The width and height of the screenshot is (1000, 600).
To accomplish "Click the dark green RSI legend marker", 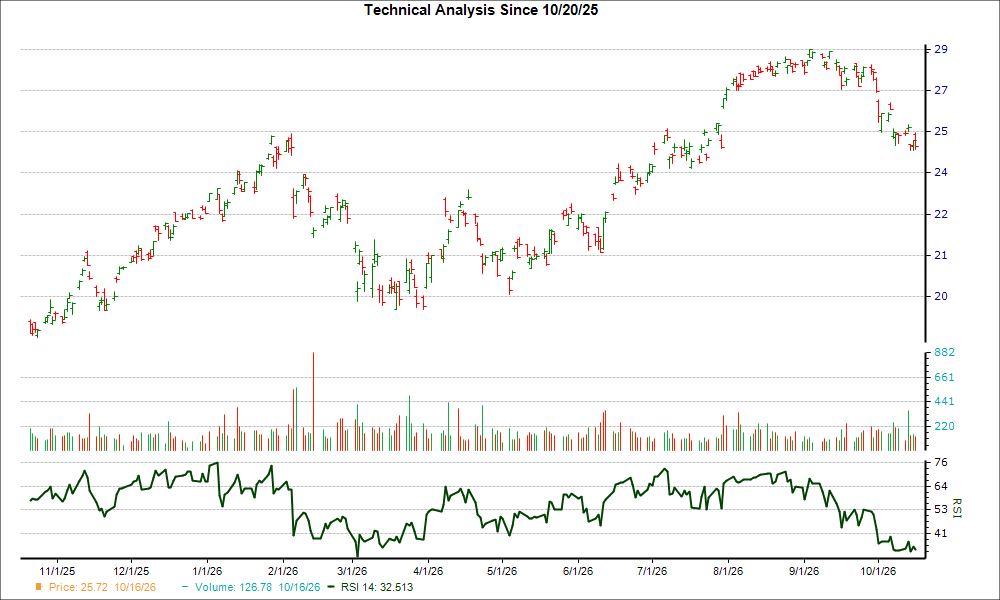I will [330, 587].
